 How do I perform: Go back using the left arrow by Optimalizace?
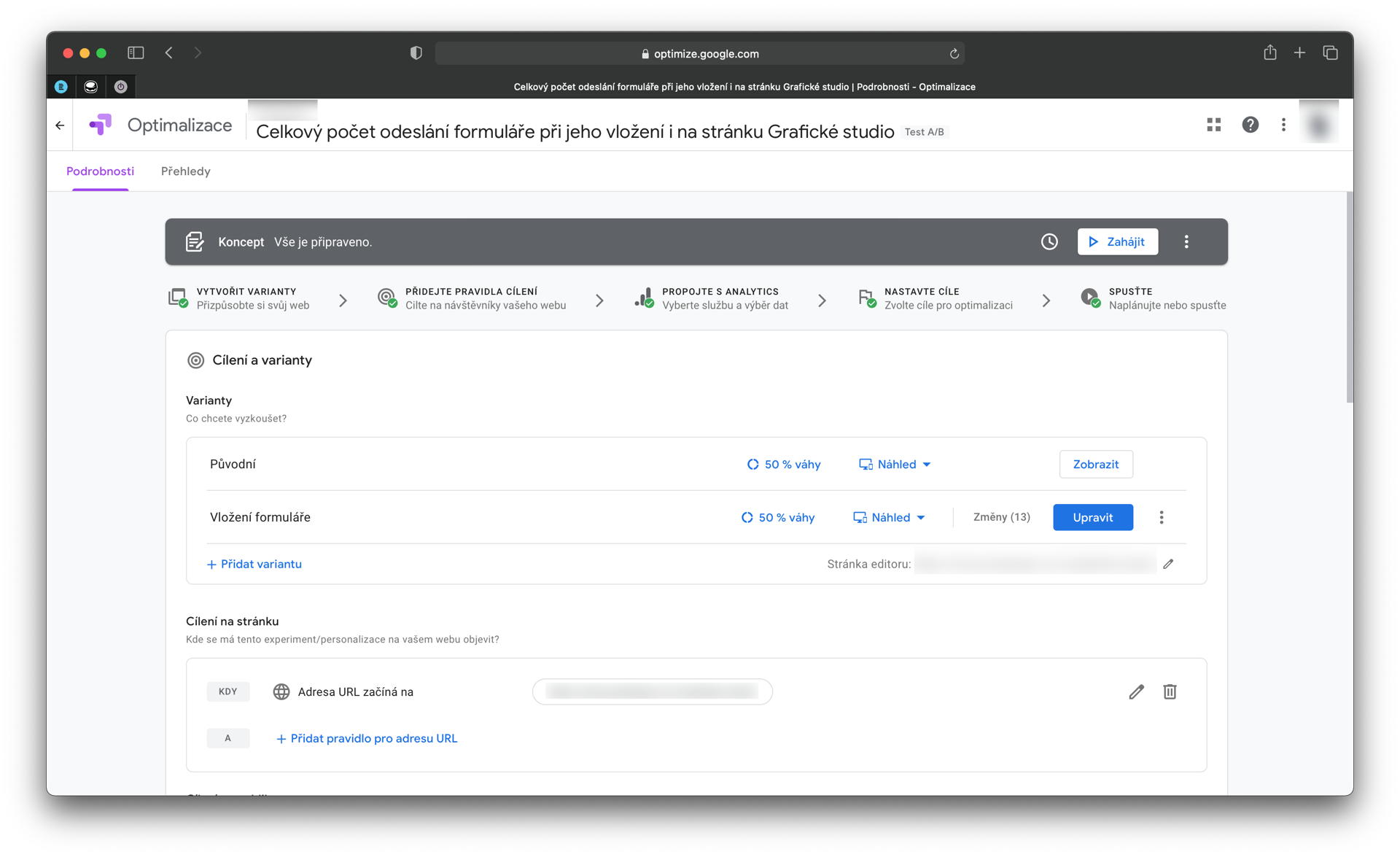tap(60, 125)
